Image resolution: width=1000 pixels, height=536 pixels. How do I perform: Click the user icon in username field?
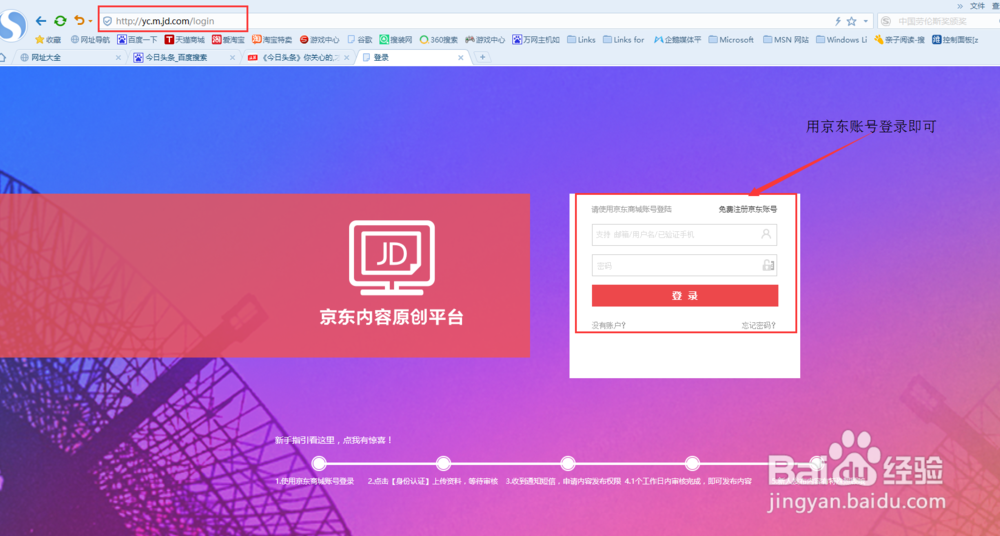click(767, 234)
